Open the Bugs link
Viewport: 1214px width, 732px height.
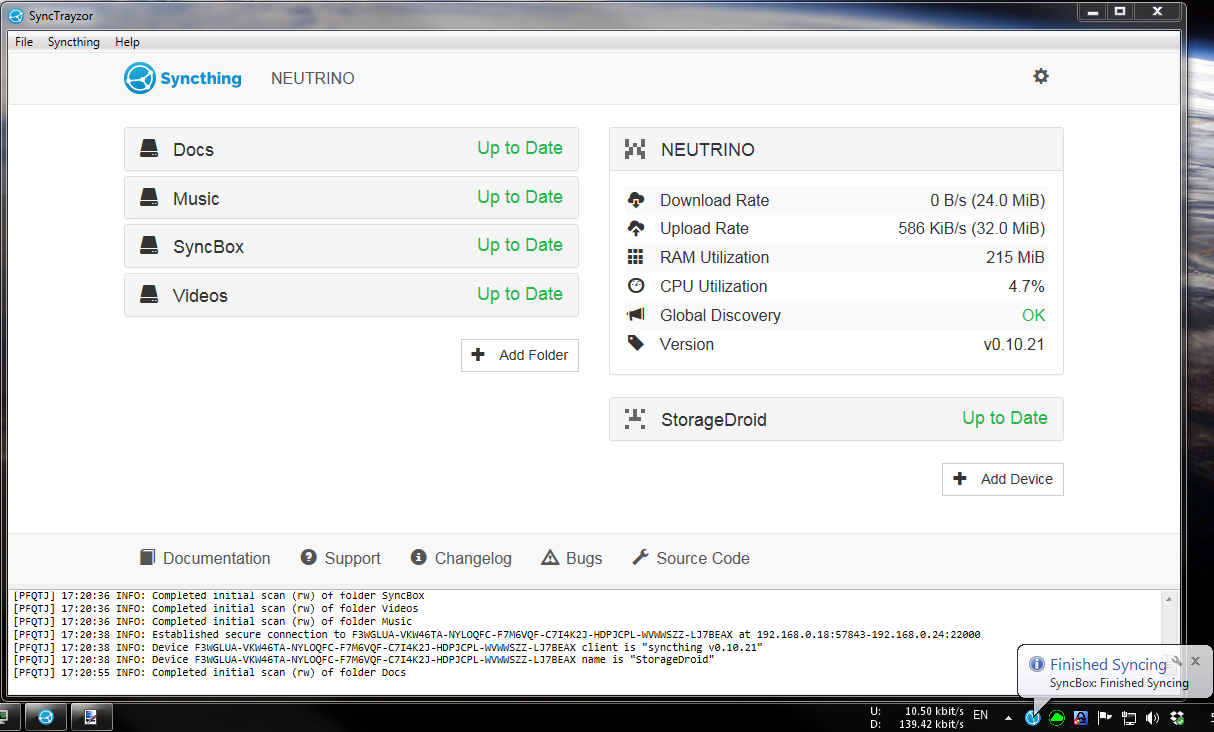point(572,558)
